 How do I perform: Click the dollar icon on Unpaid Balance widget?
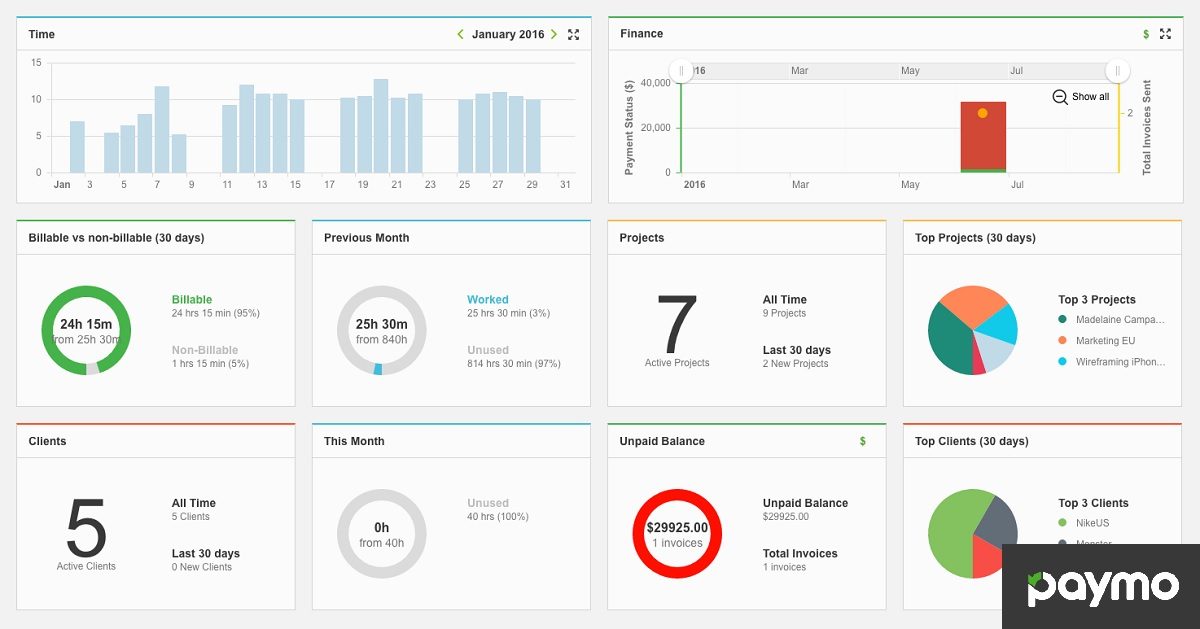point(861,441)
